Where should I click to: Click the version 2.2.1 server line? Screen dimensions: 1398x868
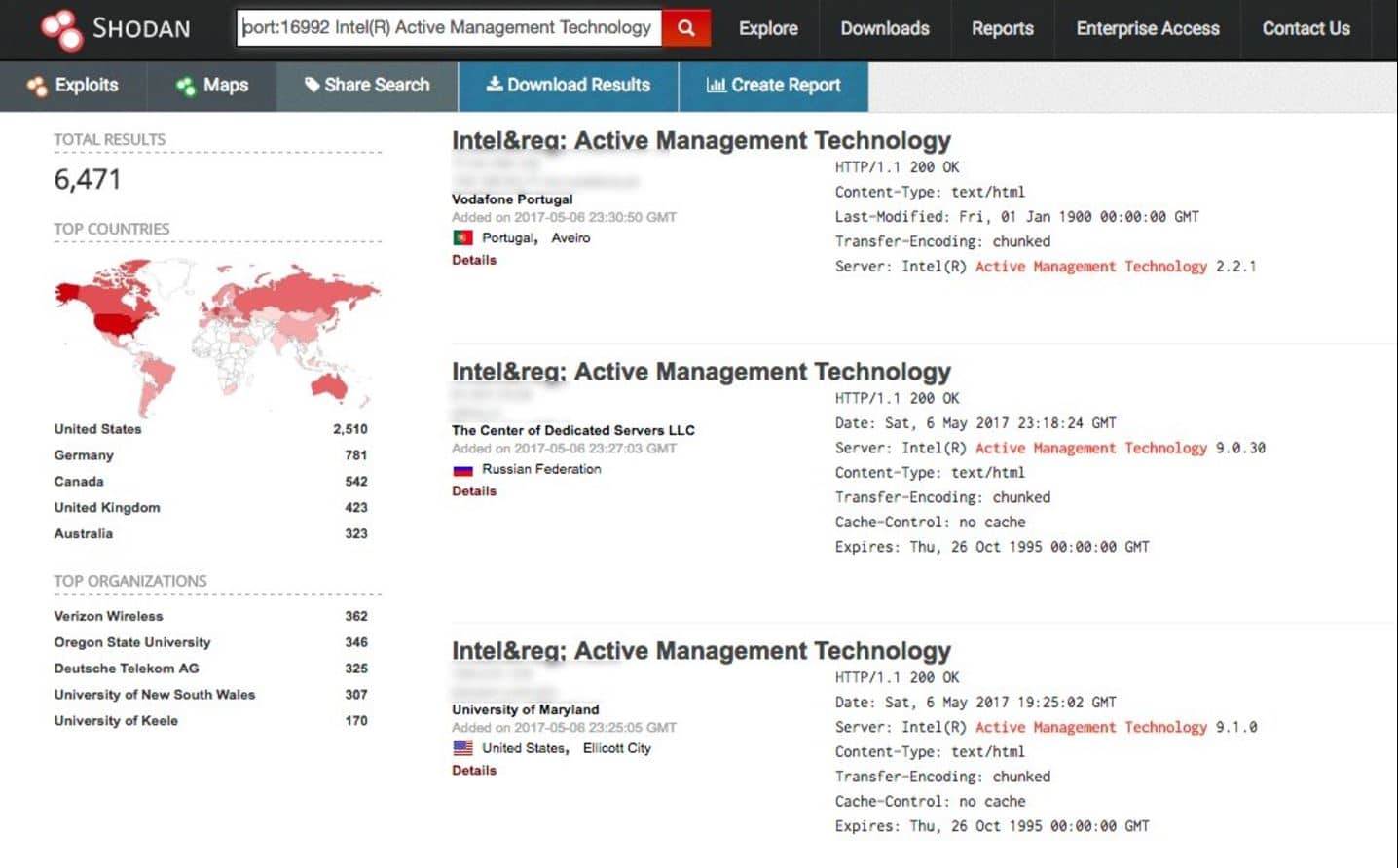1046,267
